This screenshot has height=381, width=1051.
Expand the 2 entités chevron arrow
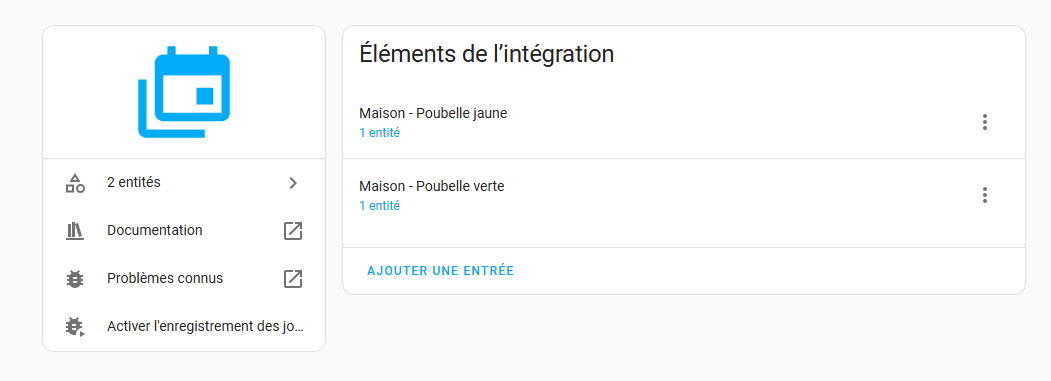click(x=293, y=183)
